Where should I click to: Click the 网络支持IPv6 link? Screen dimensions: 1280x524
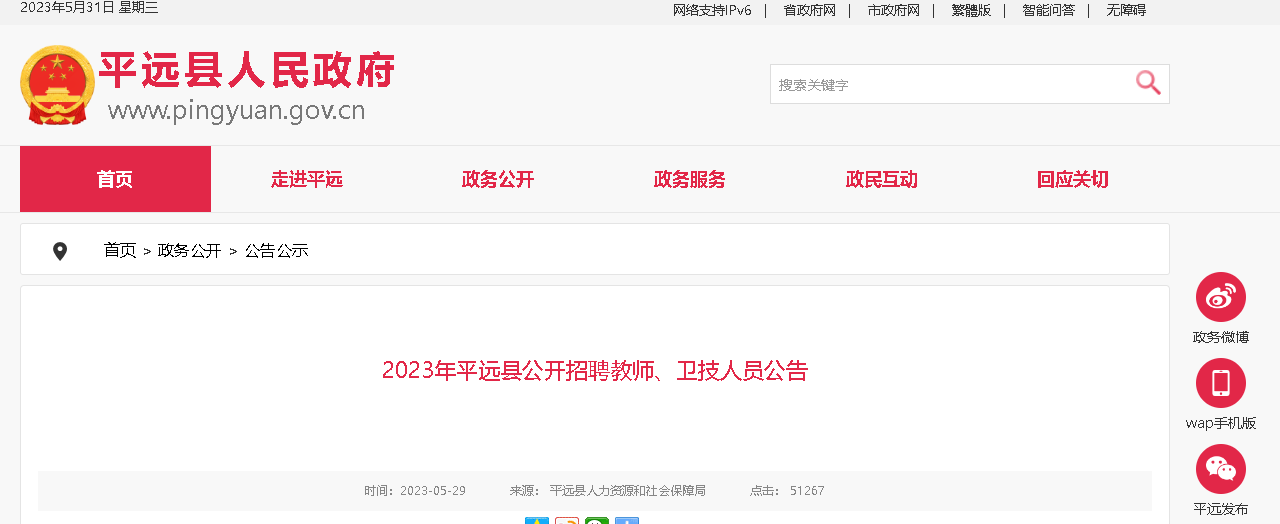[712, 10]
